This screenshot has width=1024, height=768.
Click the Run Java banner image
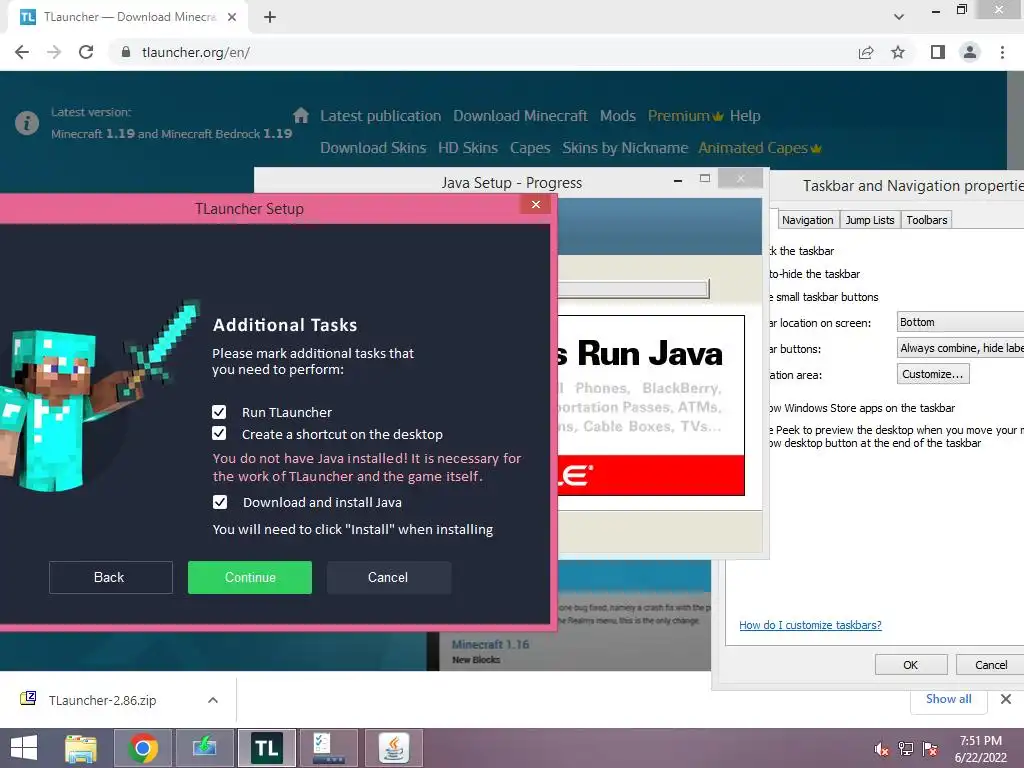click(651, 405)
